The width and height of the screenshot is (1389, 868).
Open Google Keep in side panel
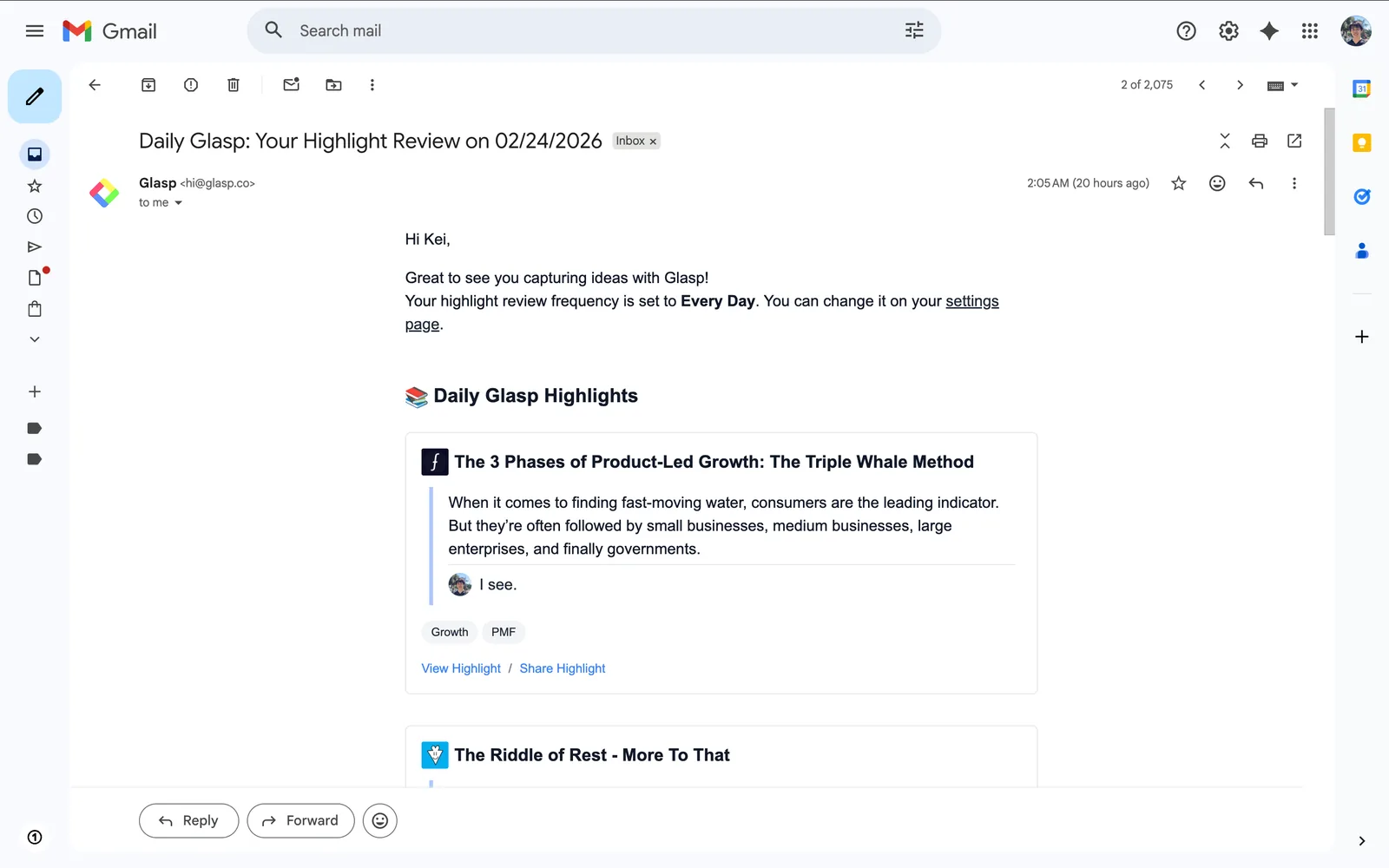click(1362, 143)
